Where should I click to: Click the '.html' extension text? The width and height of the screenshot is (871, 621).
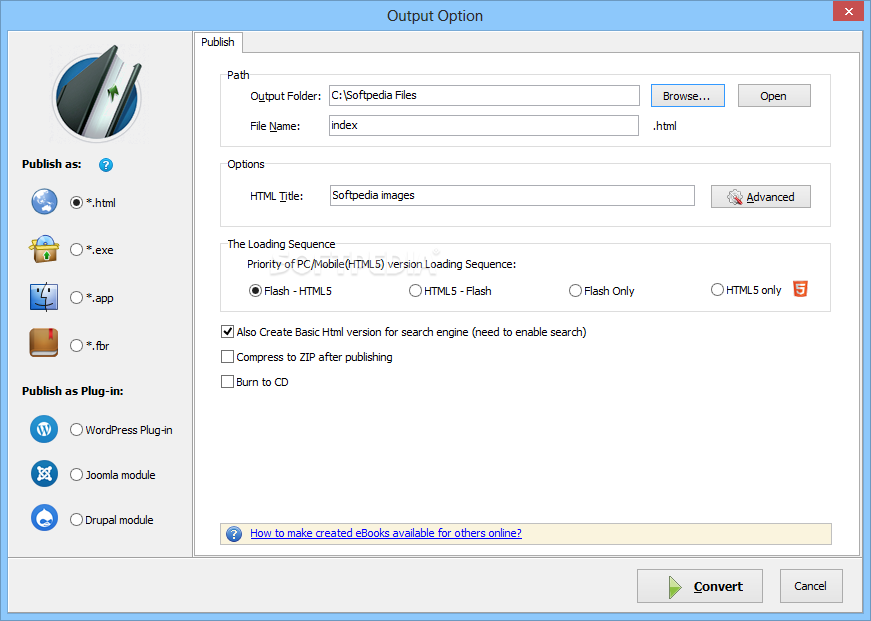pos(664,126)
